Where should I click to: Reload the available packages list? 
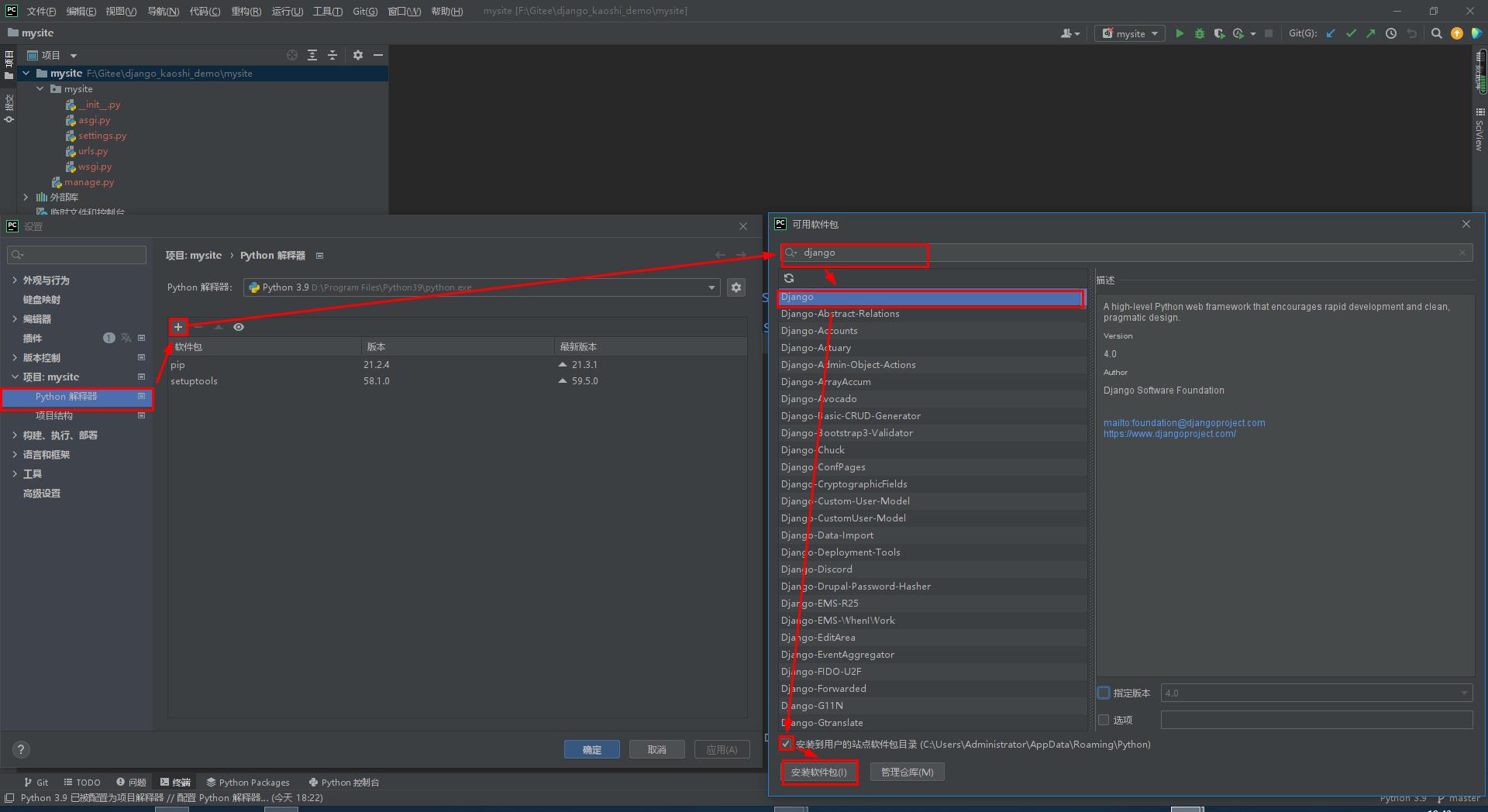coord(789,278)
